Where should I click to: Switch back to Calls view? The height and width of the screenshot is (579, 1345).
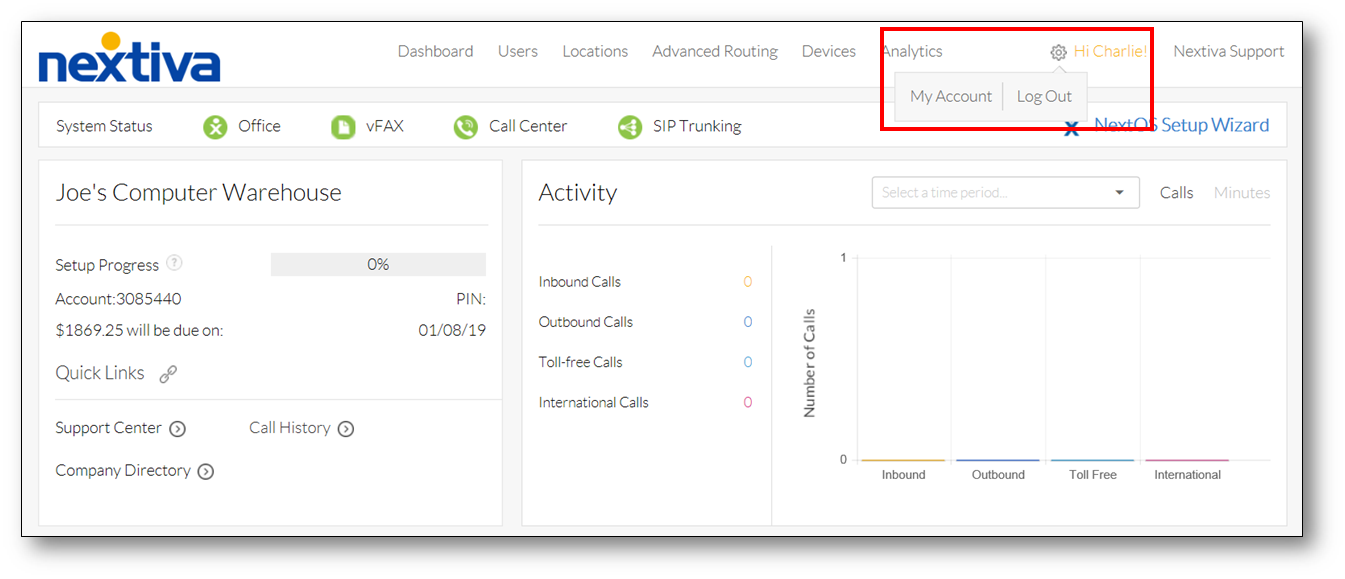[x=1176, y=192]
